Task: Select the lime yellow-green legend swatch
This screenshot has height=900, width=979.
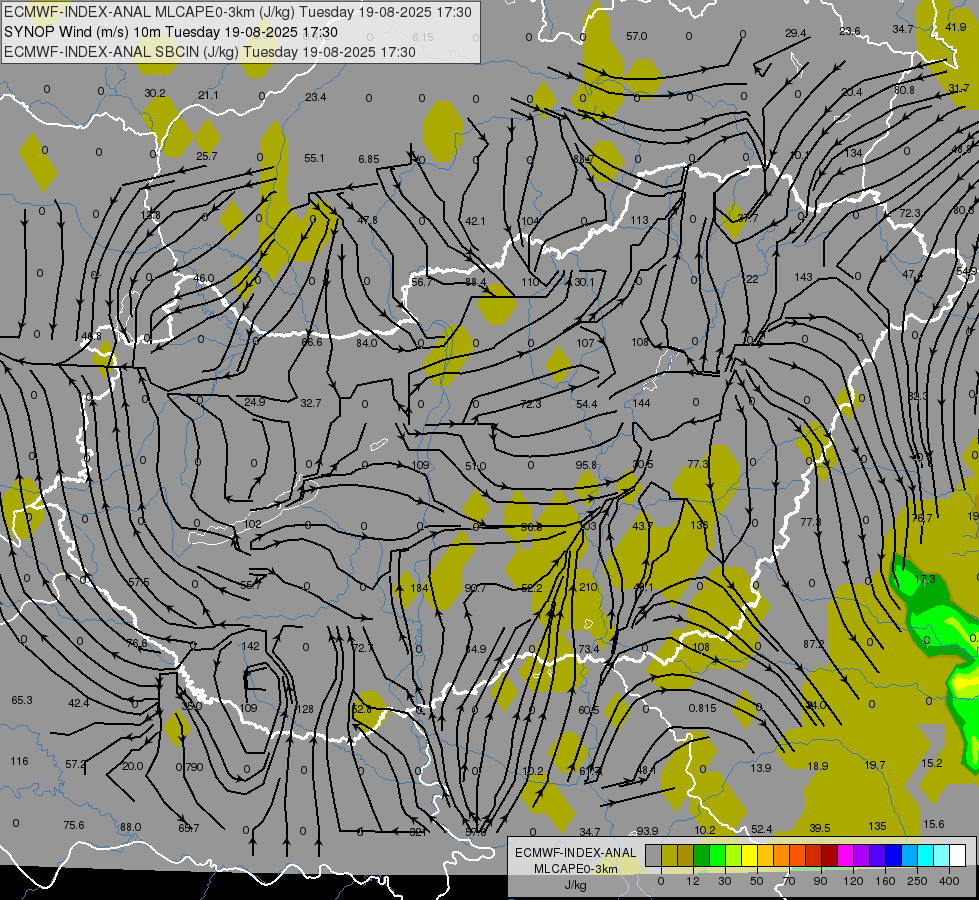Action: pos(733,856)
